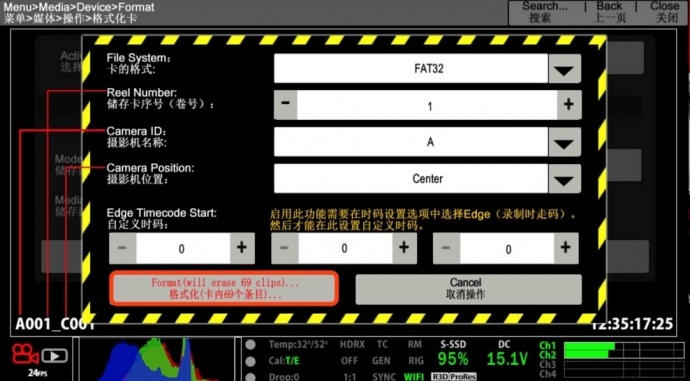Increase the Reel Number with plus
The image size is (690, 381).
point(569,105)
